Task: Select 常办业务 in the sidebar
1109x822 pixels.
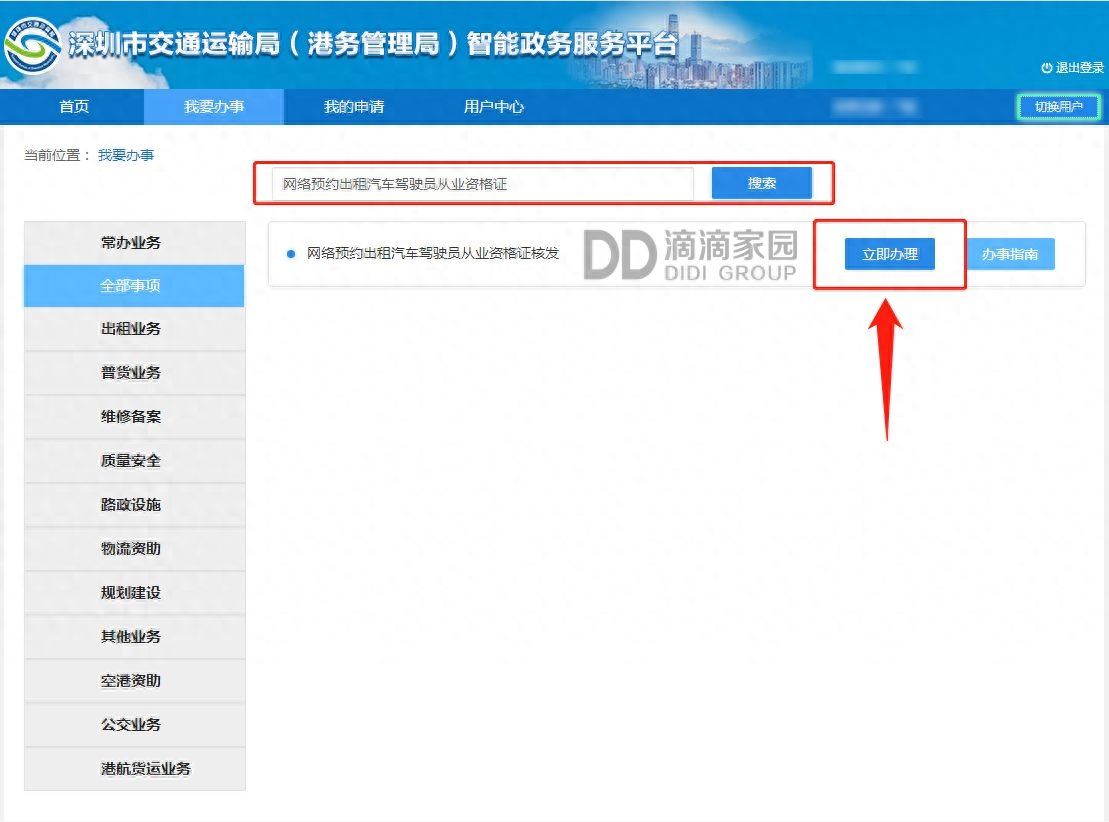Action: click(x=134, y=243)
